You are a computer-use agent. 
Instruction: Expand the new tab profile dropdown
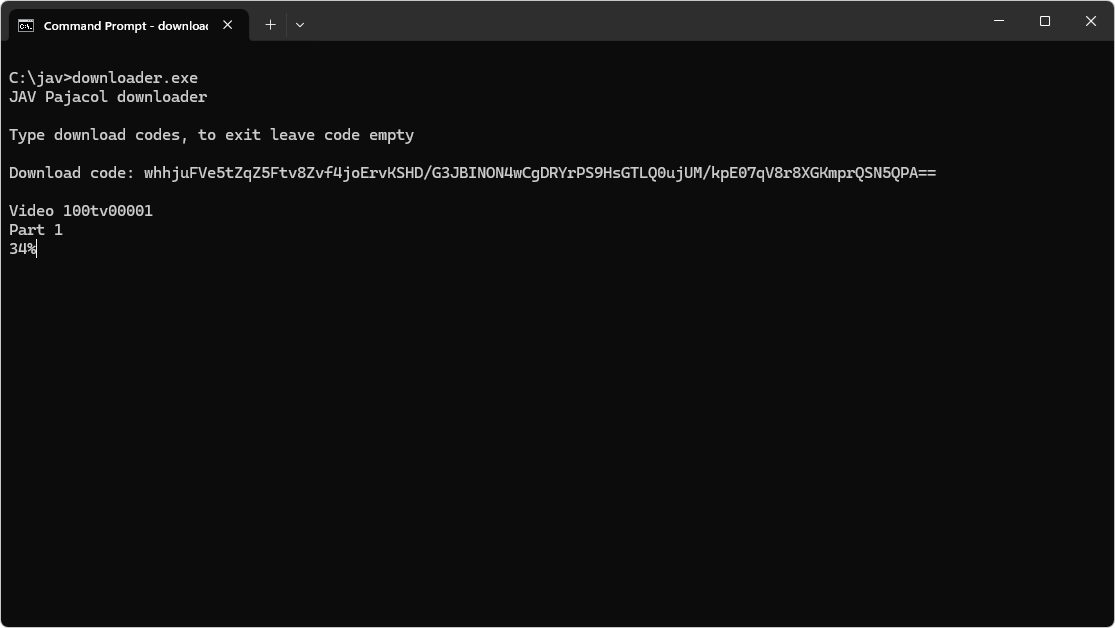300,25
